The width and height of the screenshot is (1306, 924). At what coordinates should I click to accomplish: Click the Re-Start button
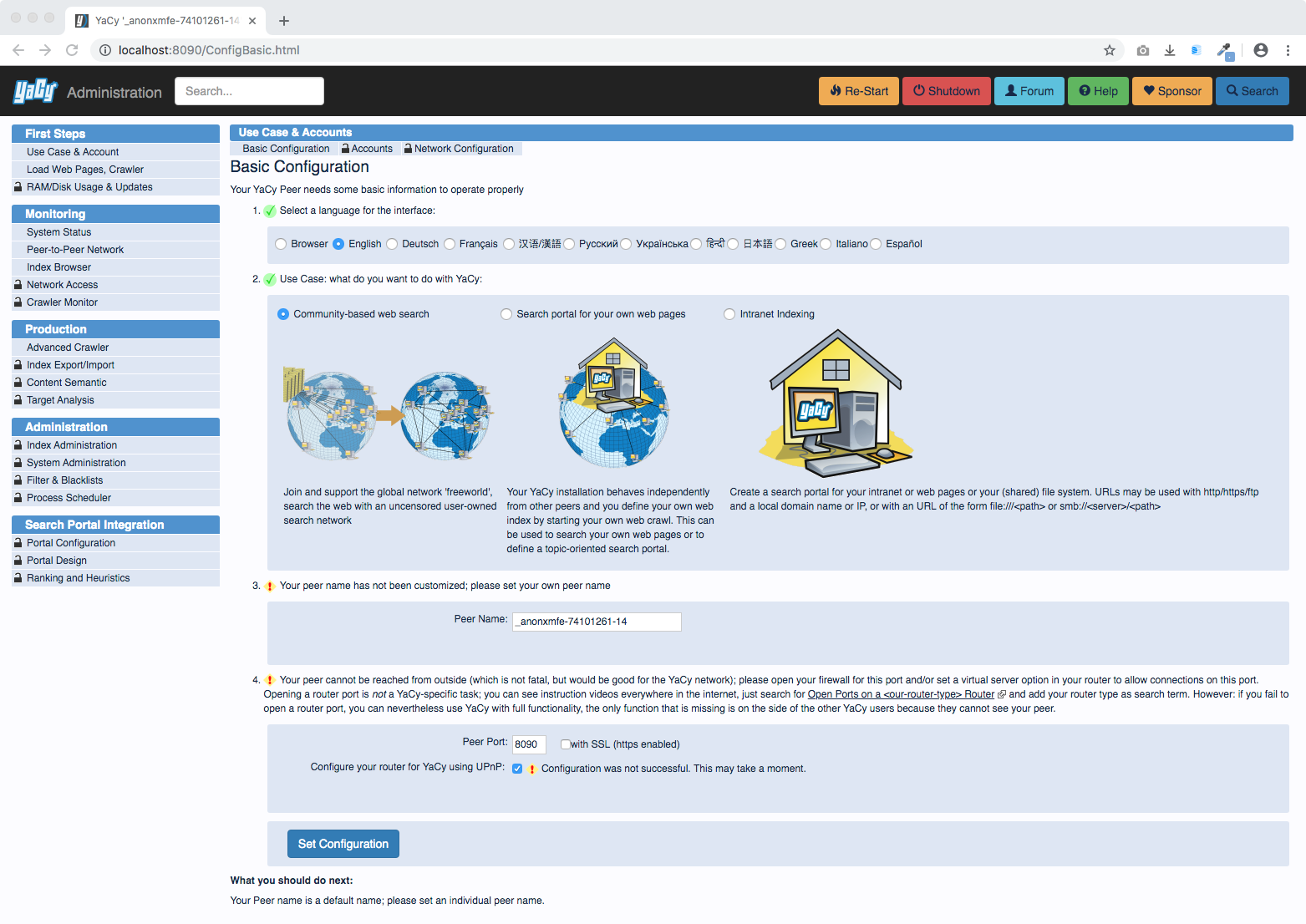pos(859,91)
